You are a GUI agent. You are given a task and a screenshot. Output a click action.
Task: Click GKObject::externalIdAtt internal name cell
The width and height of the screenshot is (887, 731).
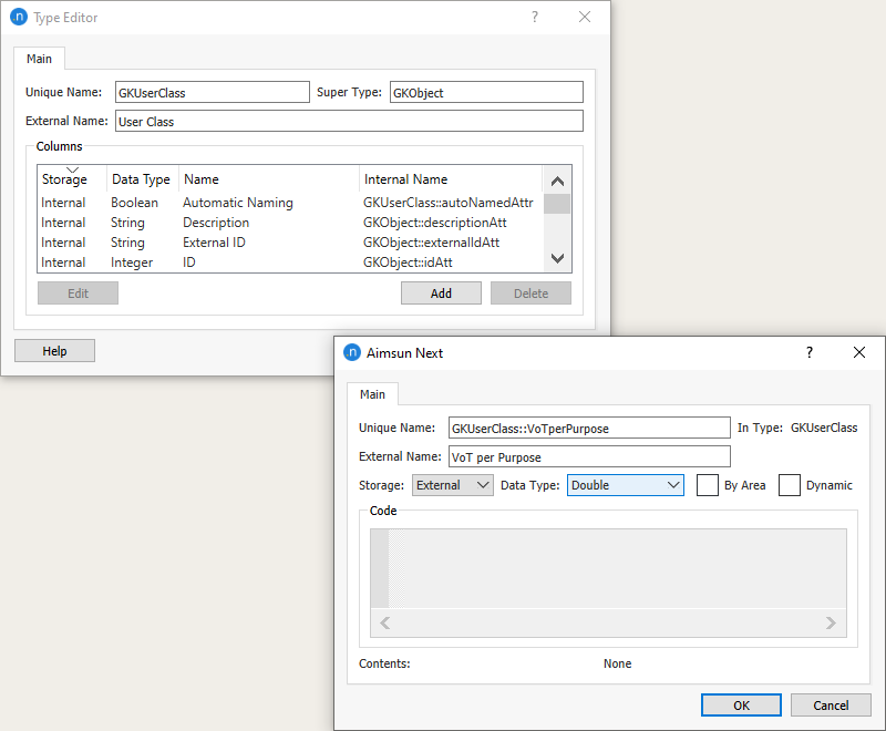coord(431,242)
